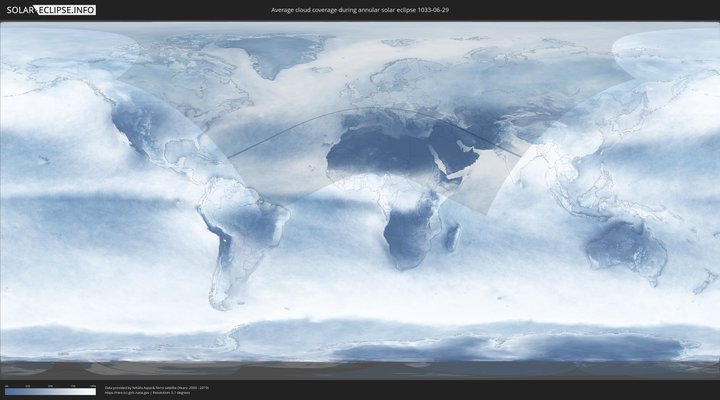Click the SOLAR ECLIPSE.INFO logo
The image size is (720, 400).
[x=52, y=10]
